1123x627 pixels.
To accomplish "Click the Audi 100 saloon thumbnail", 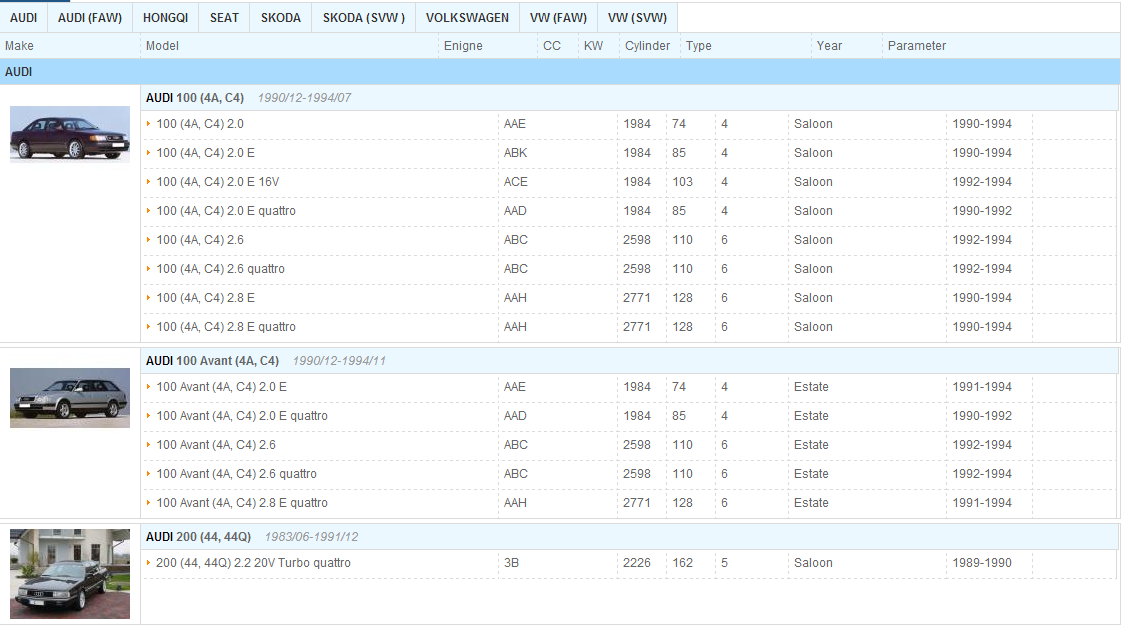I will [70, 134].
